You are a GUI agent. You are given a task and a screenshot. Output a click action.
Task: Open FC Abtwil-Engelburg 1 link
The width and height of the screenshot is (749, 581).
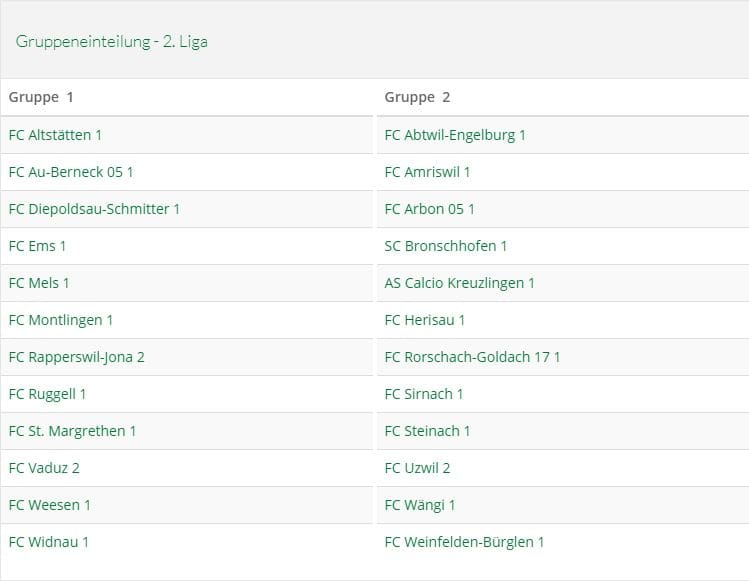pyautogui.click(x=455, y=135)
